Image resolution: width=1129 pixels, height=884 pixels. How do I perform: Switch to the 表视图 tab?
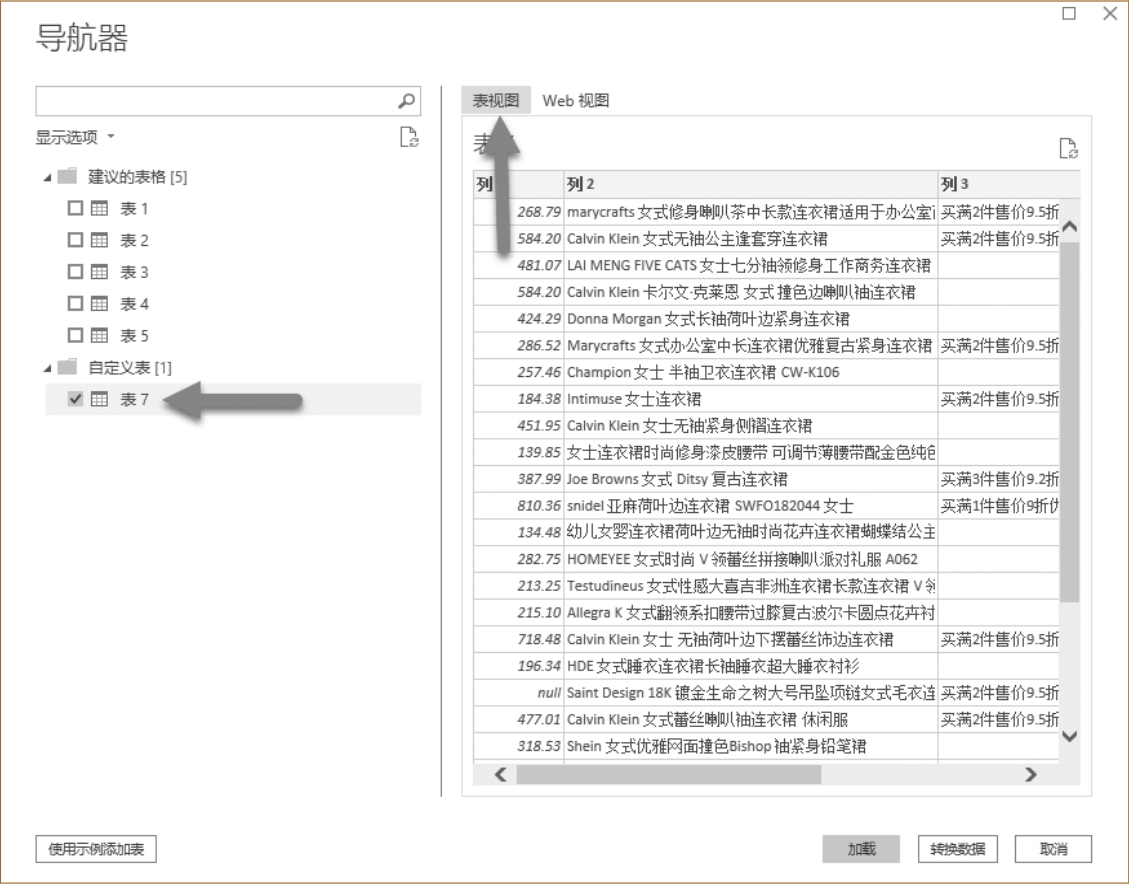click(x=495, y=100)
